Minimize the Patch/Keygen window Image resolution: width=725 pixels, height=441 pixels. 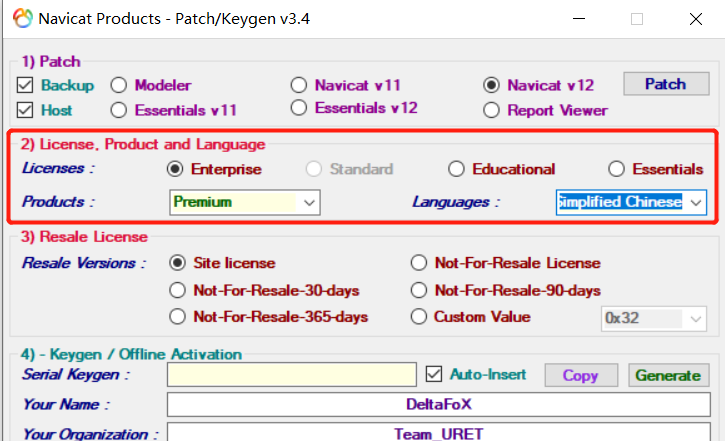(x=579, y=19)
